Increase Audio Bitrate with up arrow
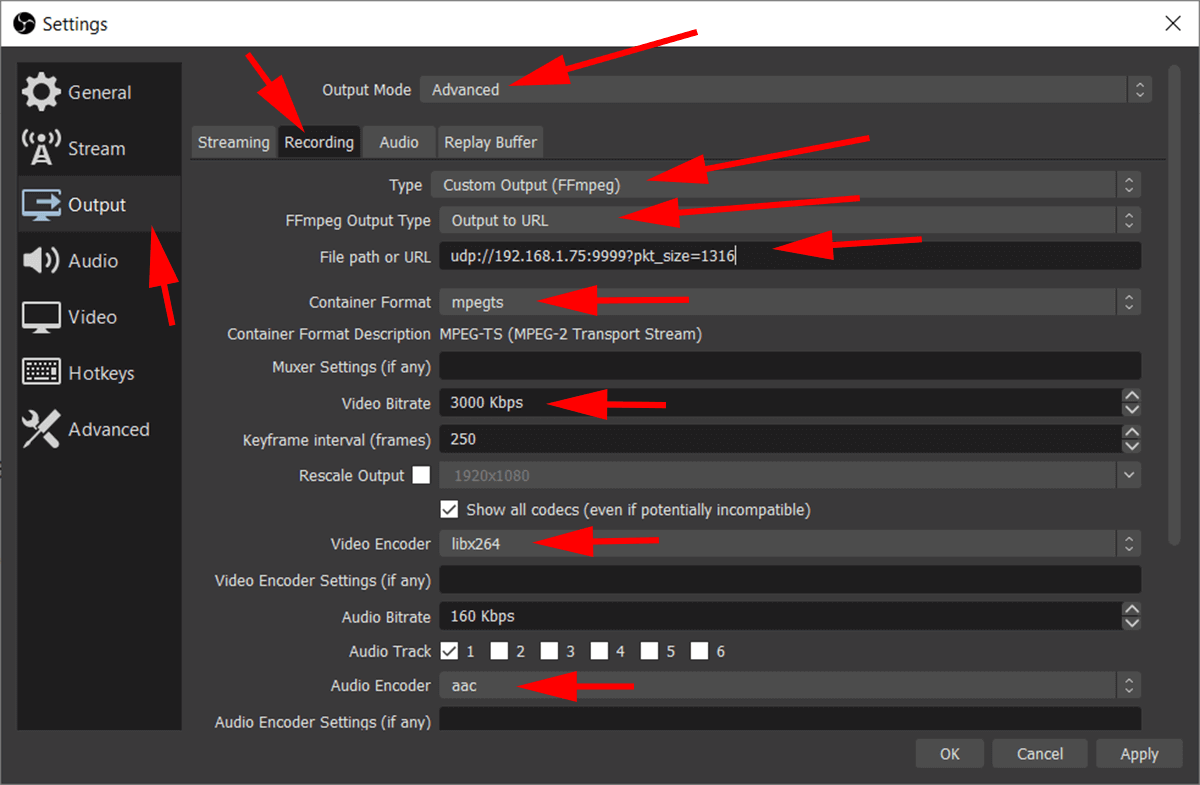 pos(1132,609)
